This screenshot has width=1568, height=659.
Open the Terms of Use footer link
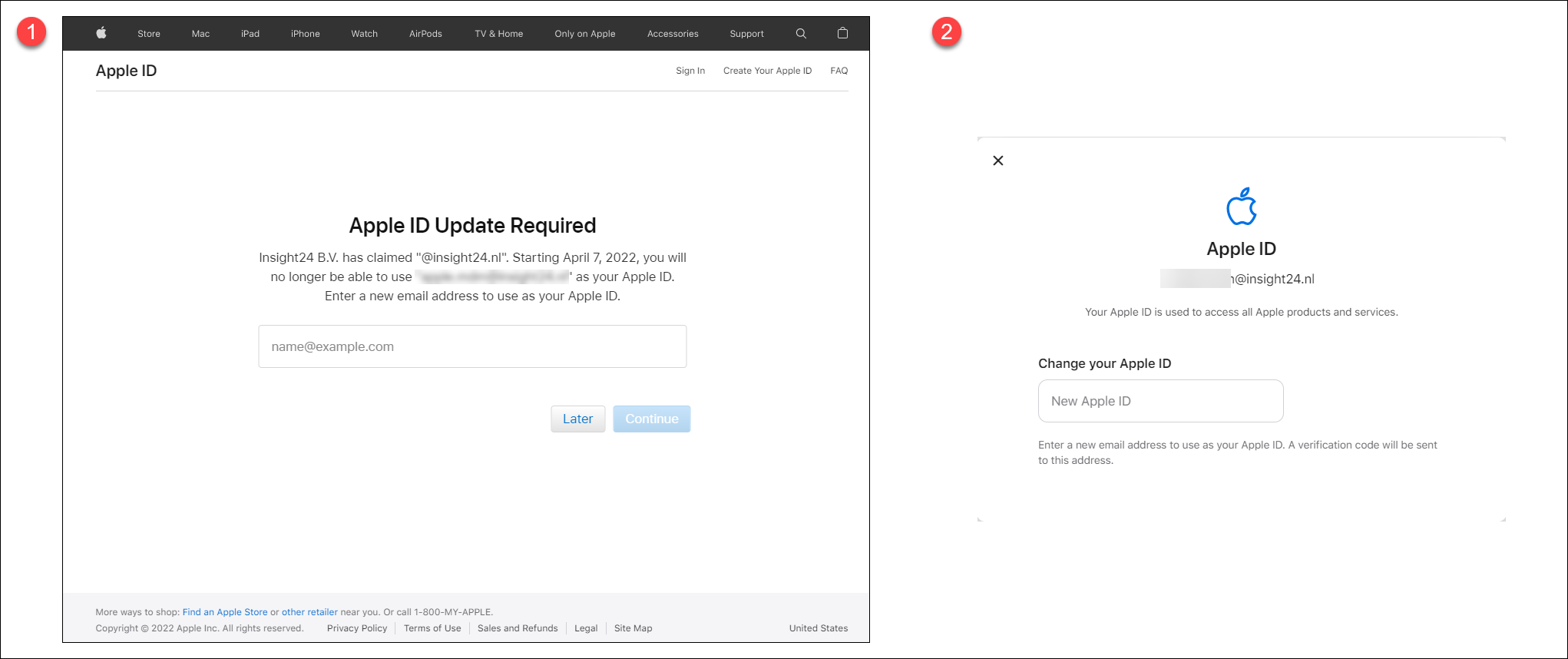point(432,628)
